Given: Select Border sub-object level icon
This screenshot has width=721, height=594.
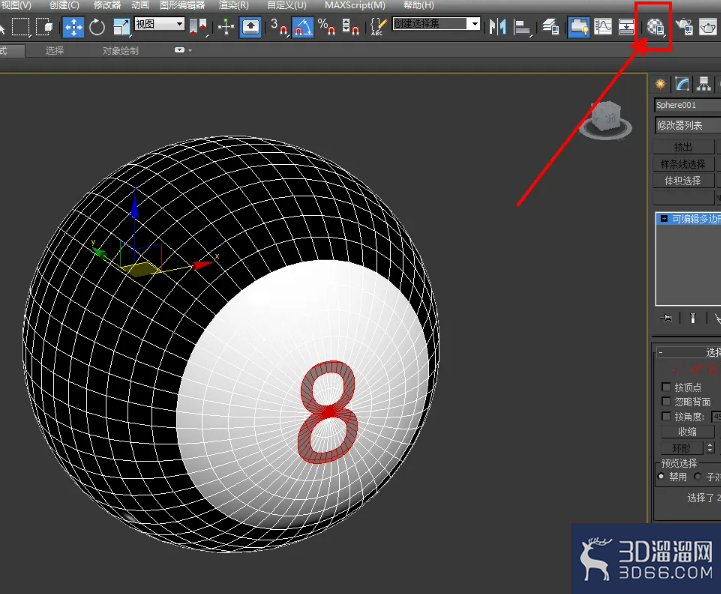Looking at the screenshot, I should (712, 369).
